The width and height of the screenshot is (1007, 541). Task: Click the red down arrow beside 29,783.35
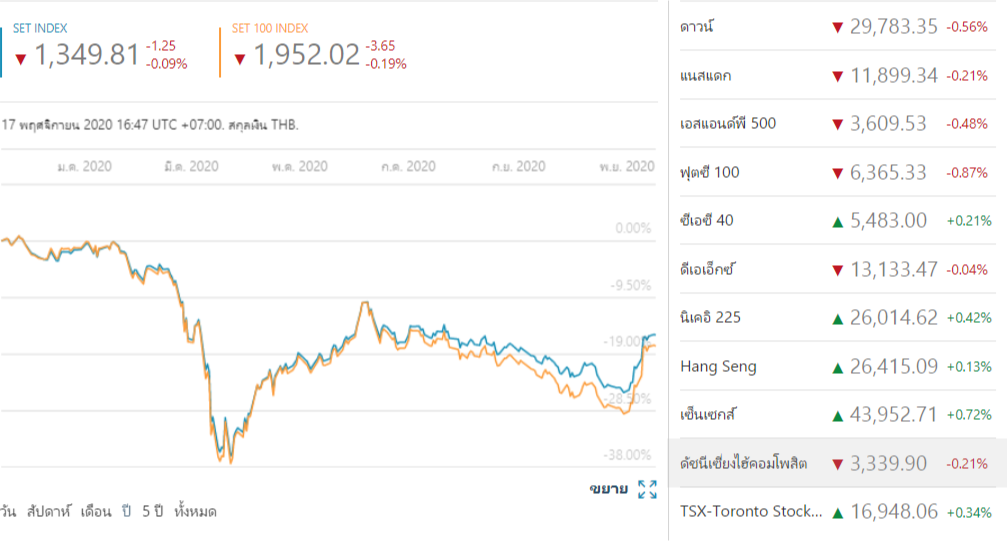838,27
